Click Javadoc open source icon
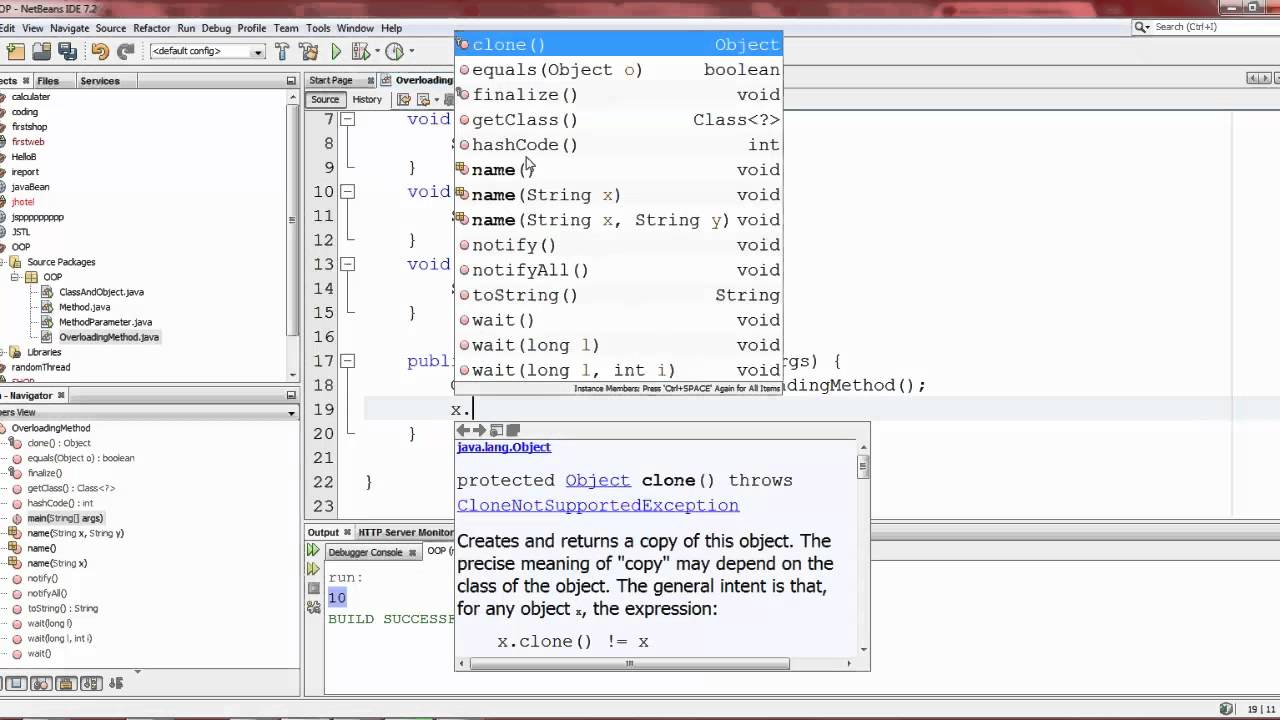The width and height of the screenshot is (1280, 720). coord(513,430)
